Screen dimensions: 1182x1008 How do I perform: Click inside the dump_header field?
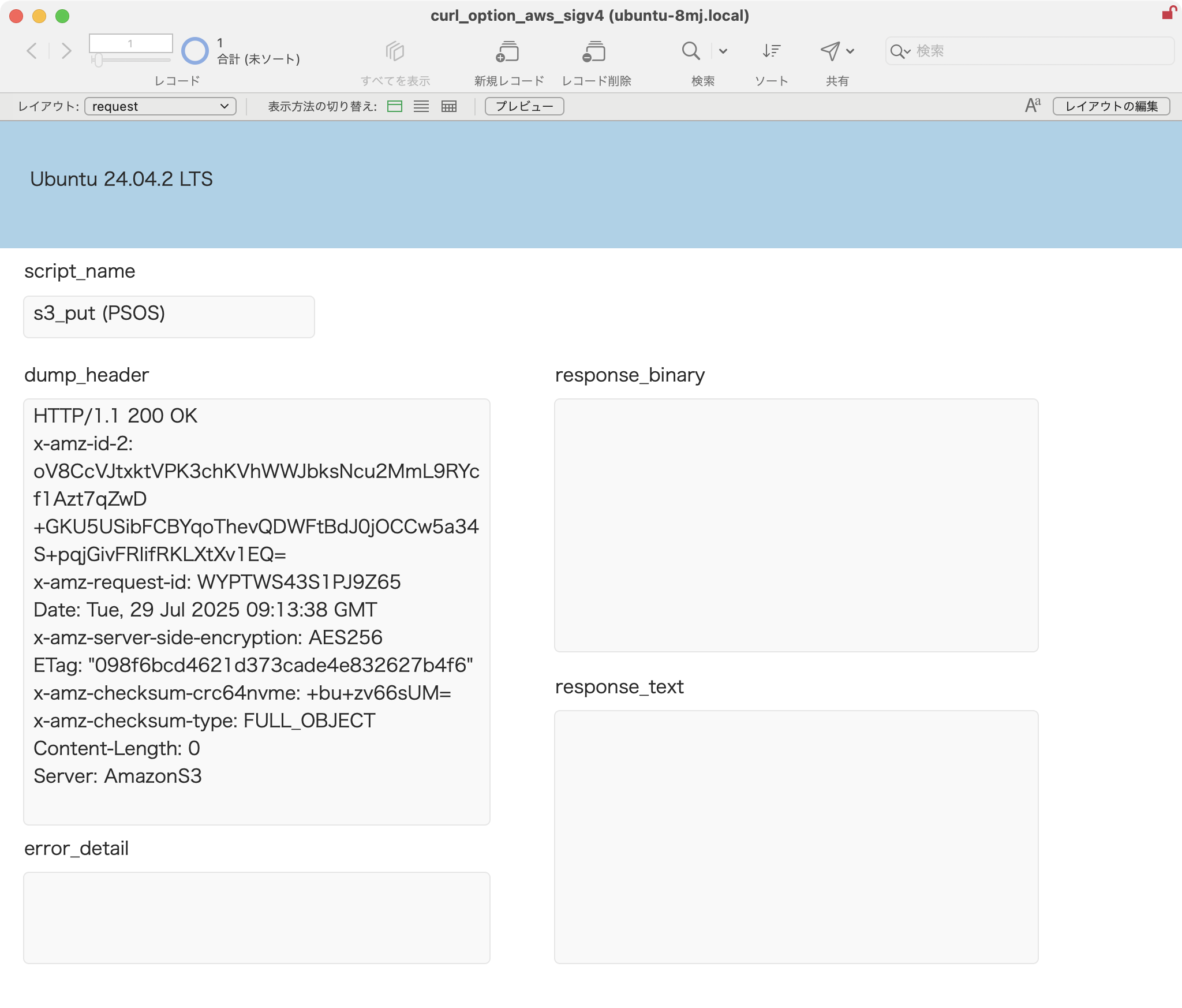[257, 612]
